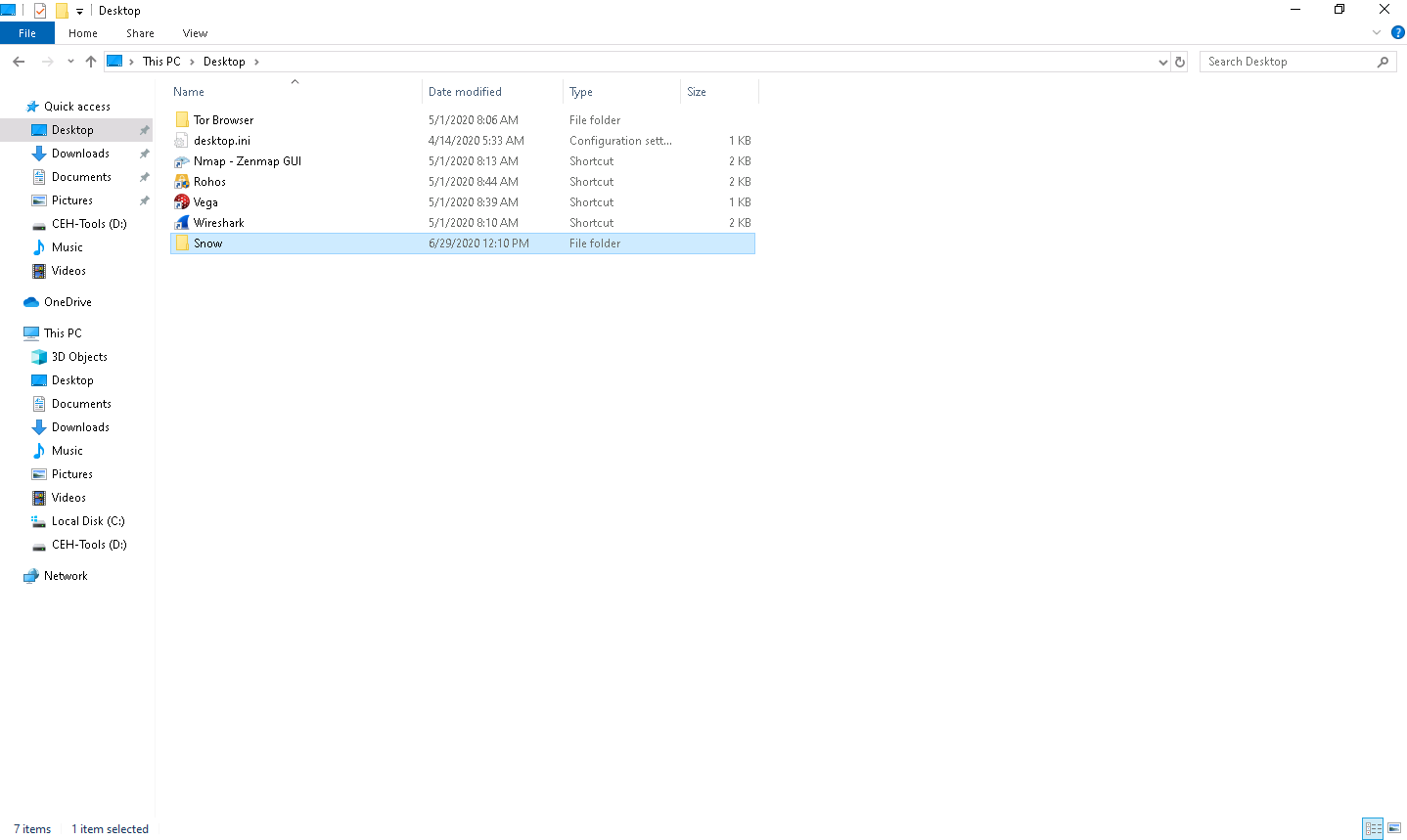Switch to the Home ribbon tab
Viewport: 1407px width, 840px height.
click(83, 33)
